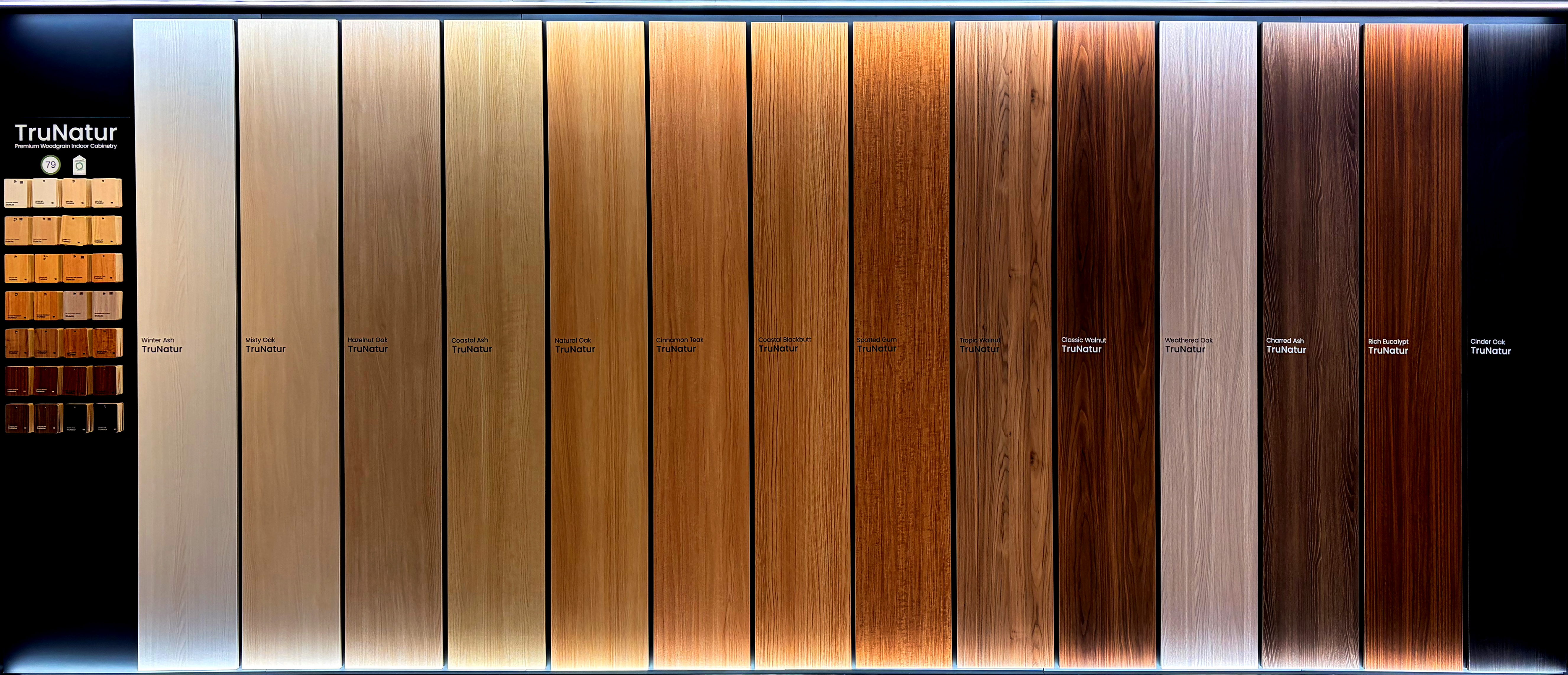Screen dimensions: 1568x675
Task: Select the 'Weathered Oak' label text
Action: pyautogui.click(x=1189, y=340)
